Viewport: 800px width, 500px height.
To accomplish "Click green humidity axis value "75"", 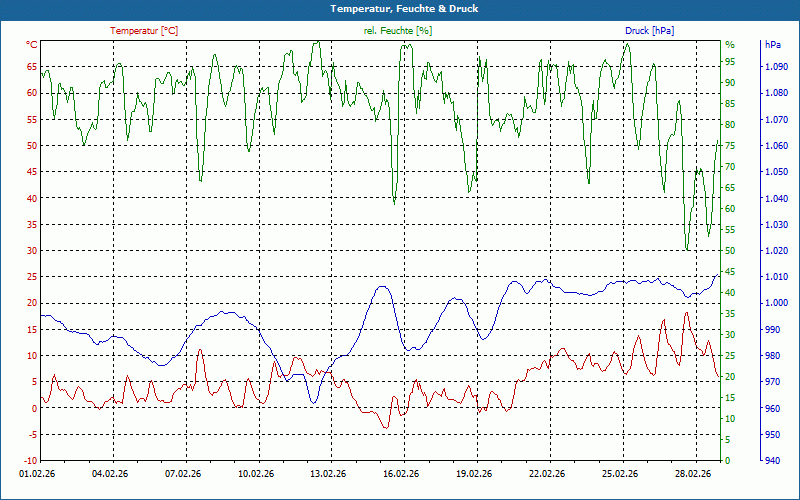I will (730, 145).
